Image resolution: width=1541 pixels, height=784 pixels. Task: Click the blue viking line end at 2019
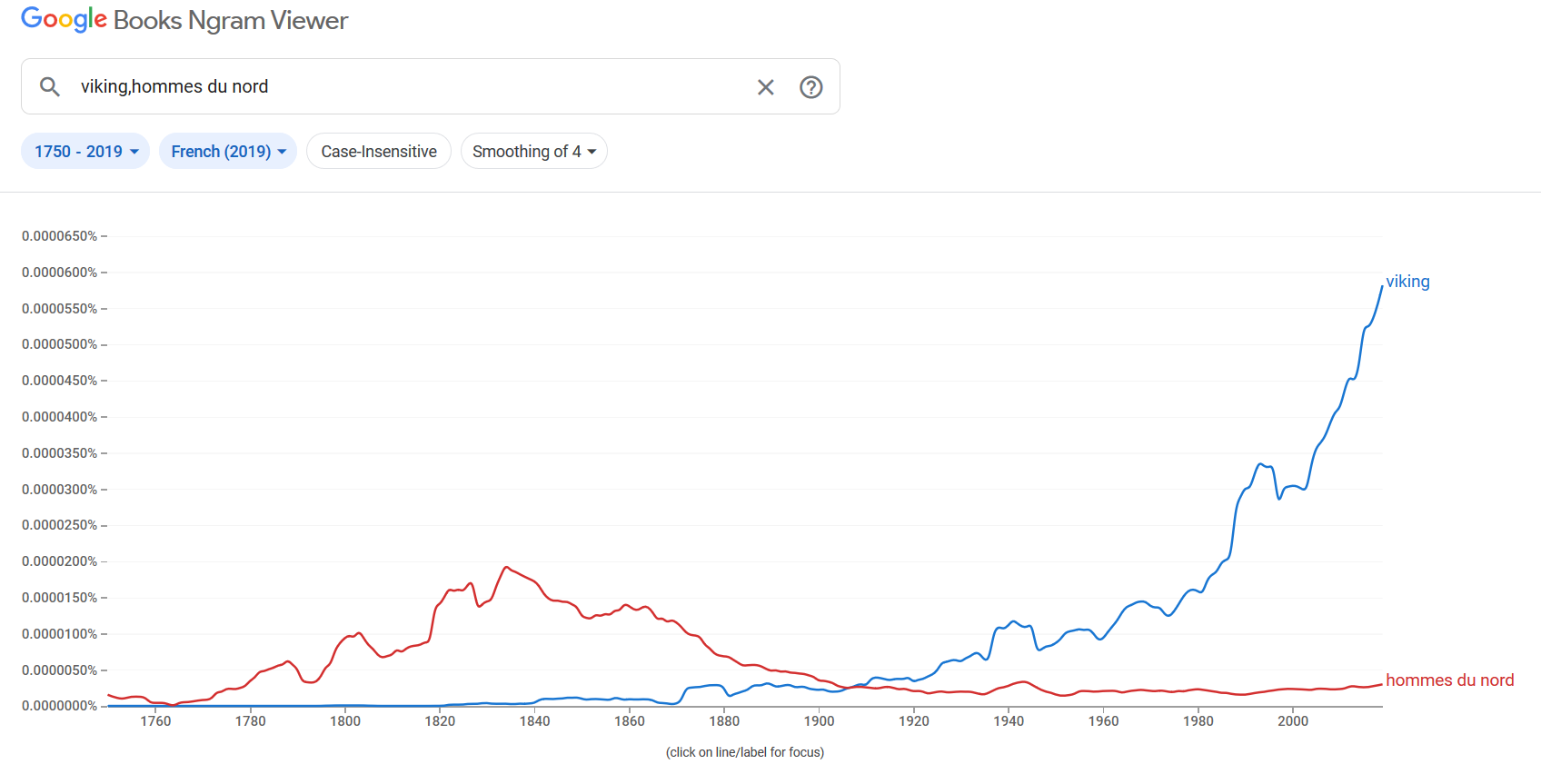(x=1381, y=287)
